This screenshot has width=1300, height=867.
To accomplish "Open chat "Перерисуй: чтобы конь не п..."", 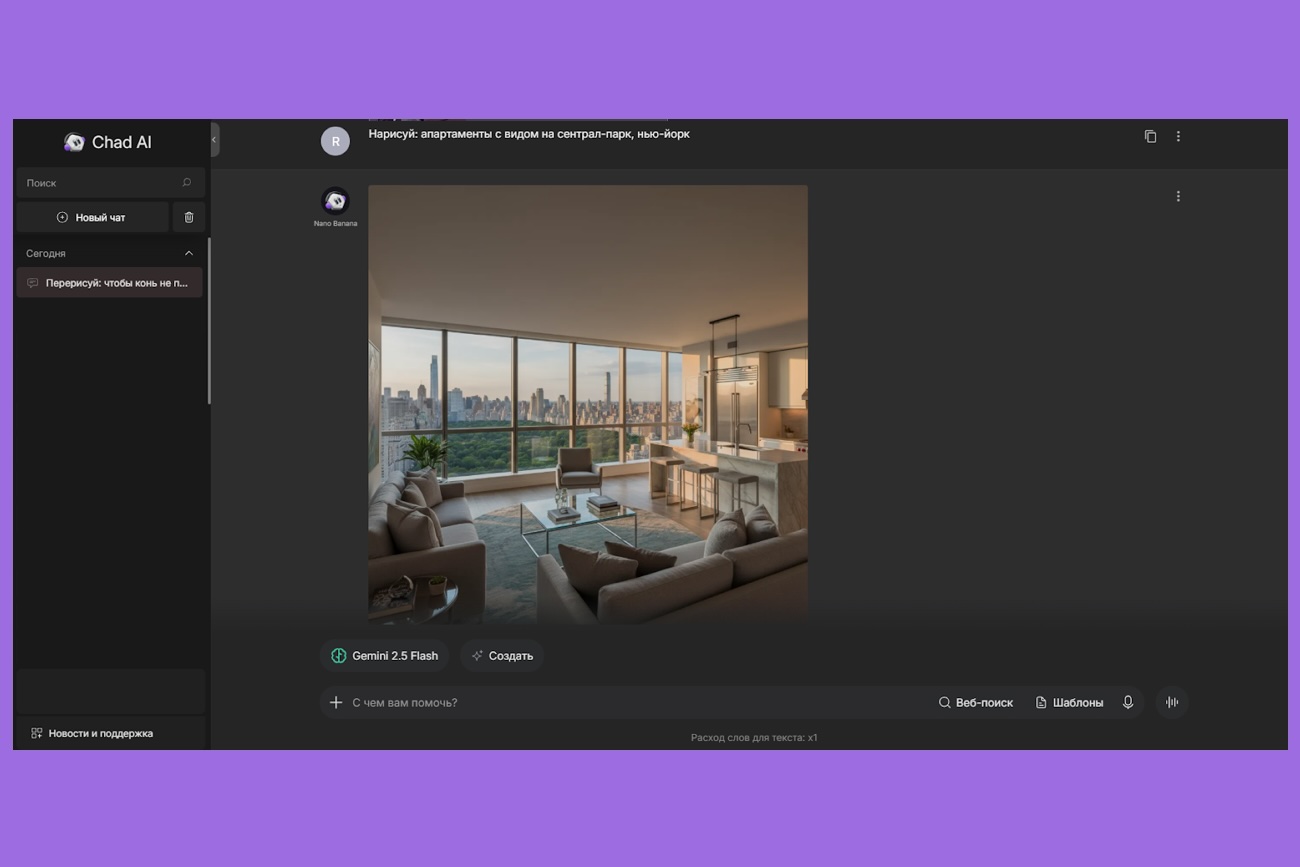I will click(109, 283).
